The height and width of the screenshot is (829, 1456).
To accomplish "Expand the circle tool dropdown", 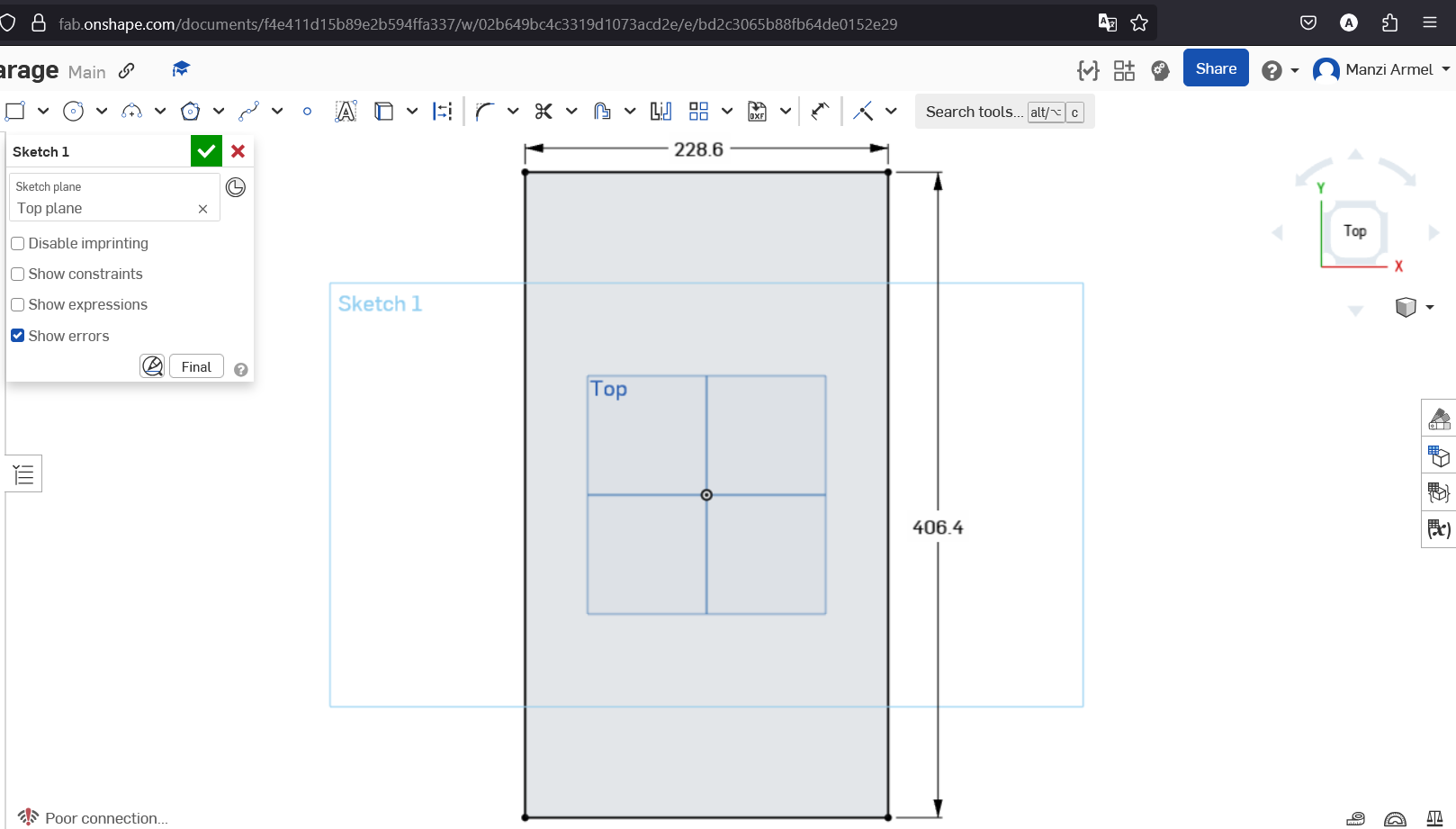I will coord(102,111).
